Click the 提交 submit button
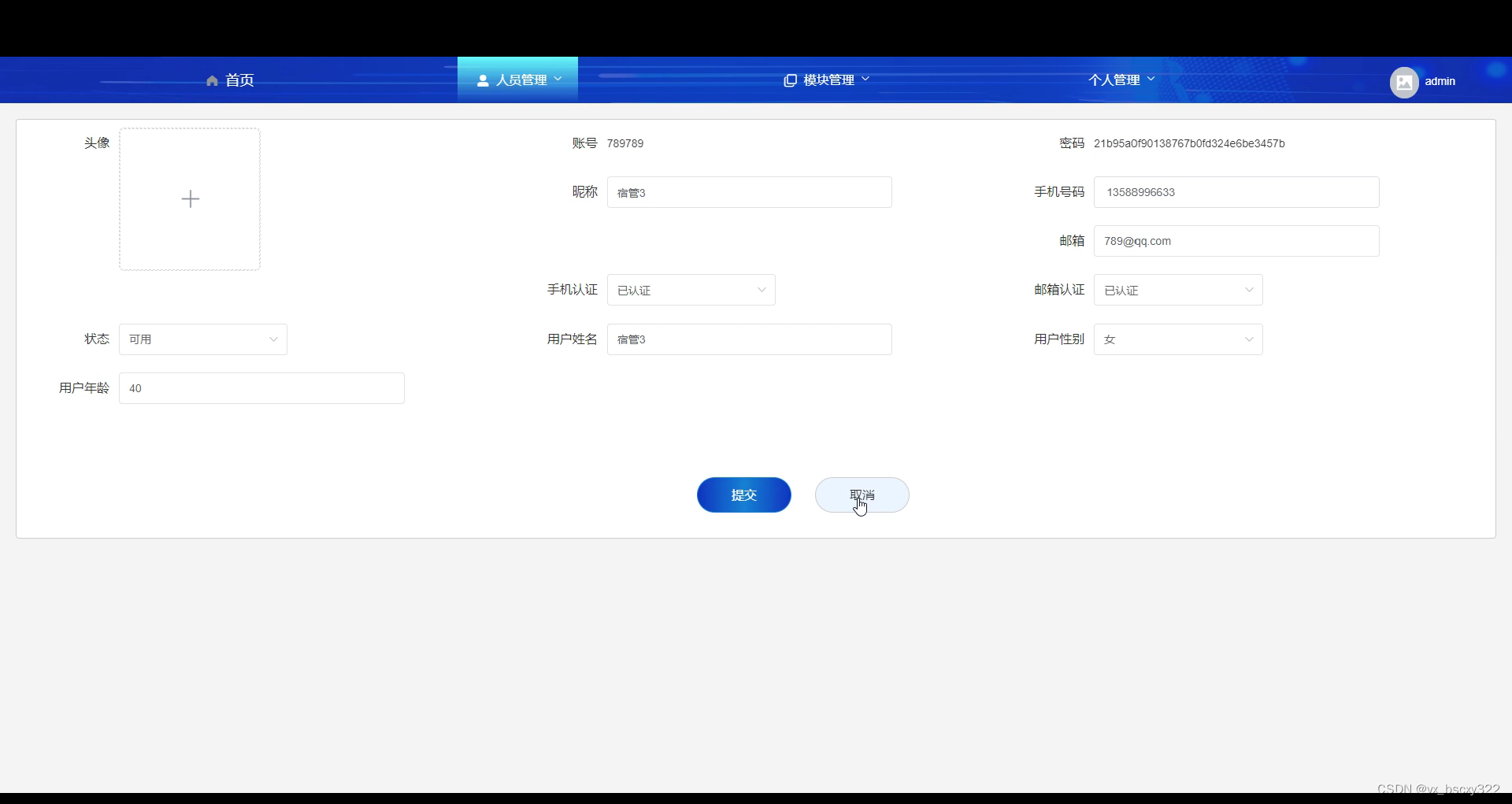Viewport: 1512px width, 804px height. point(744,495)
